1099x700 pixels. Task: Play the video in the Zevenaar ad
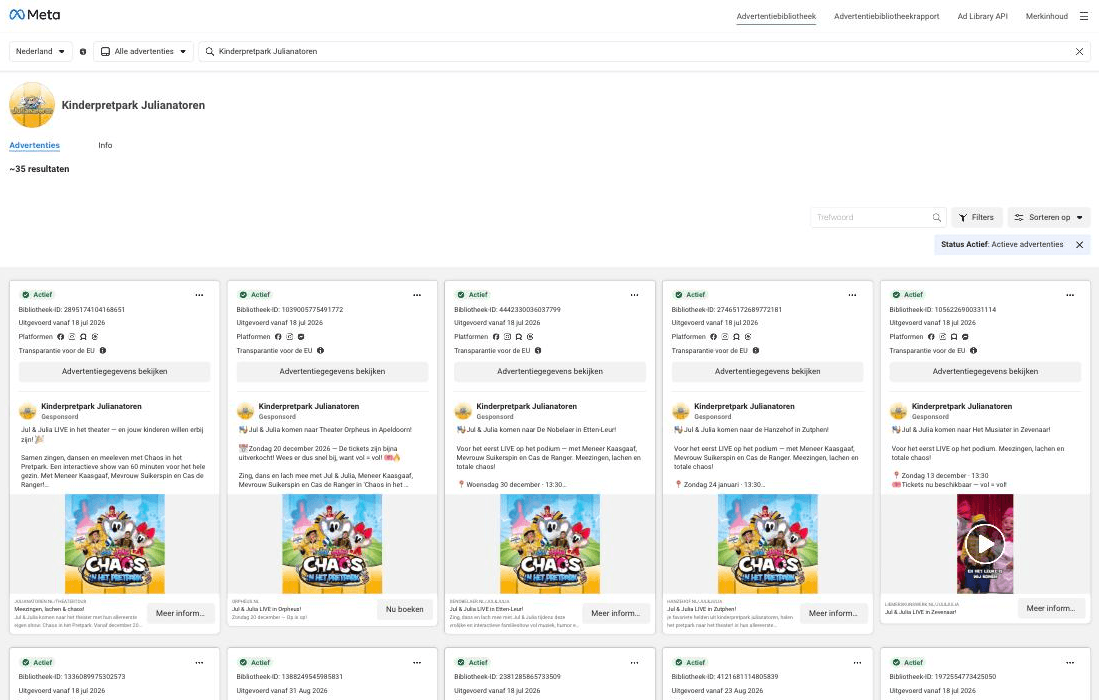pyautogui.click(x=985, y=544)
